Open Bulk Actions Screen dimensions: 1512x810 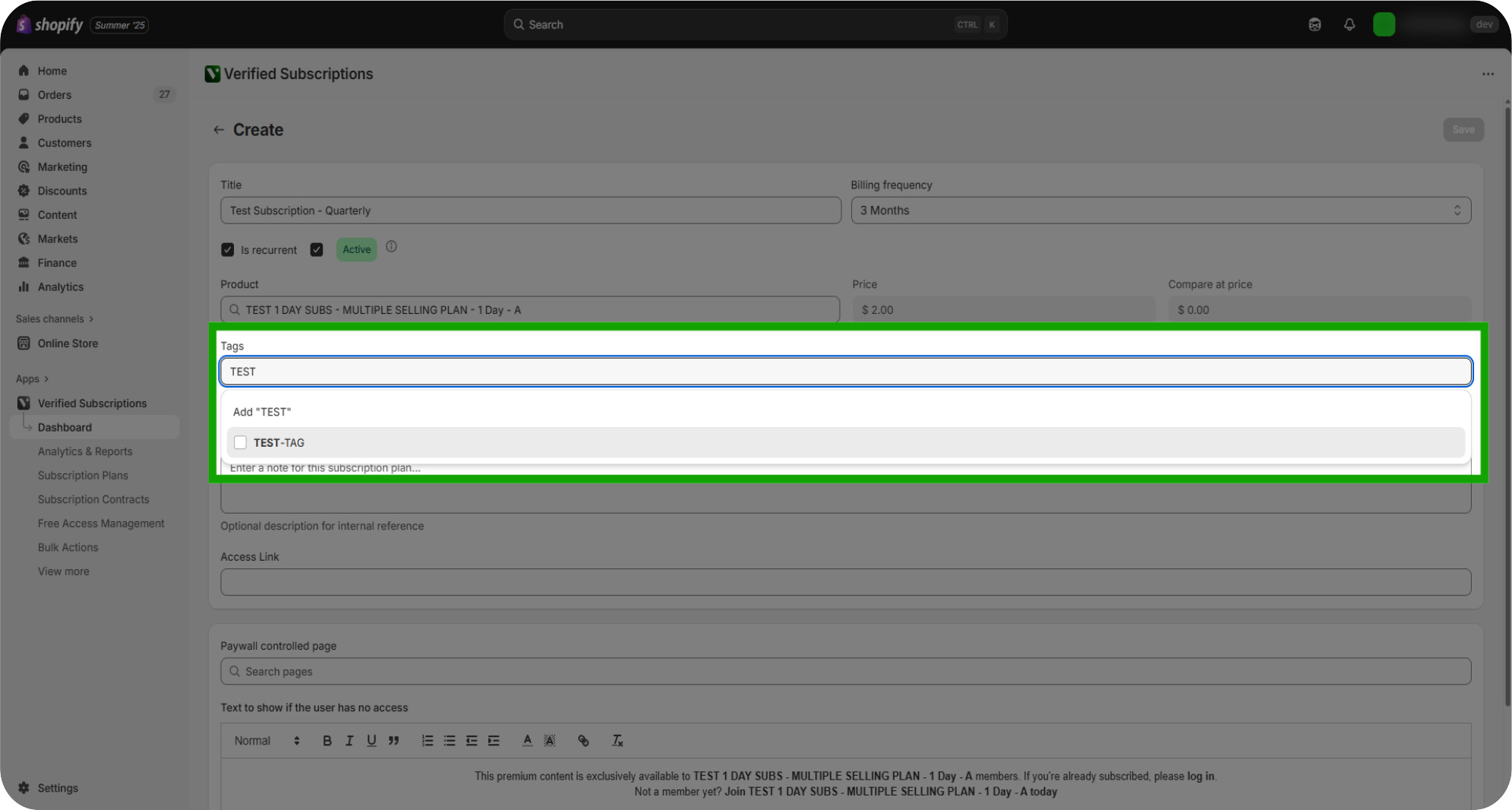coord(68,547)
